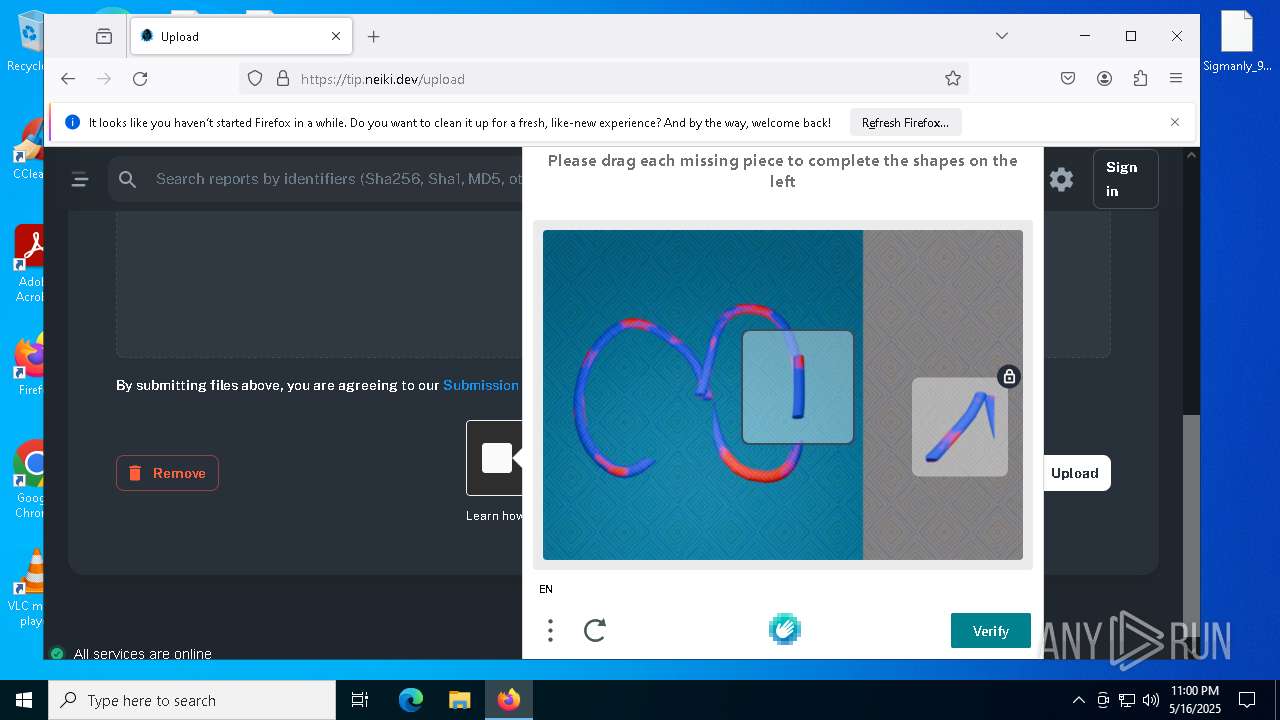Click the Sign in button
This screenshot has width=1280, height=720.
pos(1125,179)
